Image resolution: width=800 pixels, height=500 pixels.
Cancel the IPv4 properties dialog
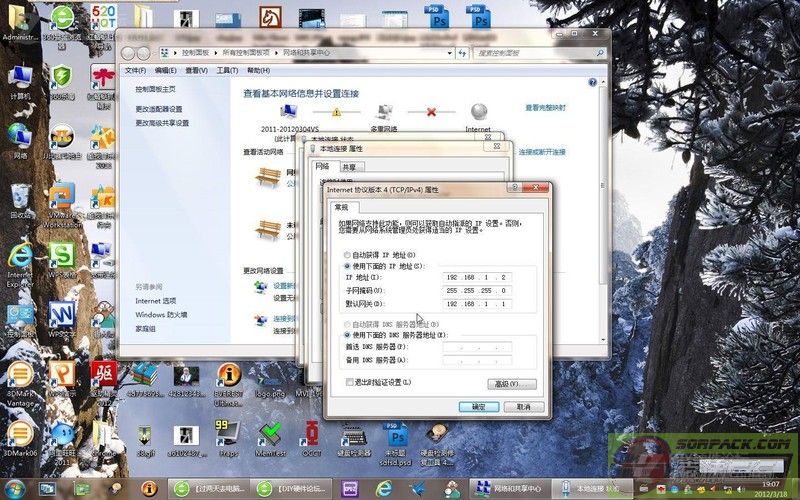(524, 407)
